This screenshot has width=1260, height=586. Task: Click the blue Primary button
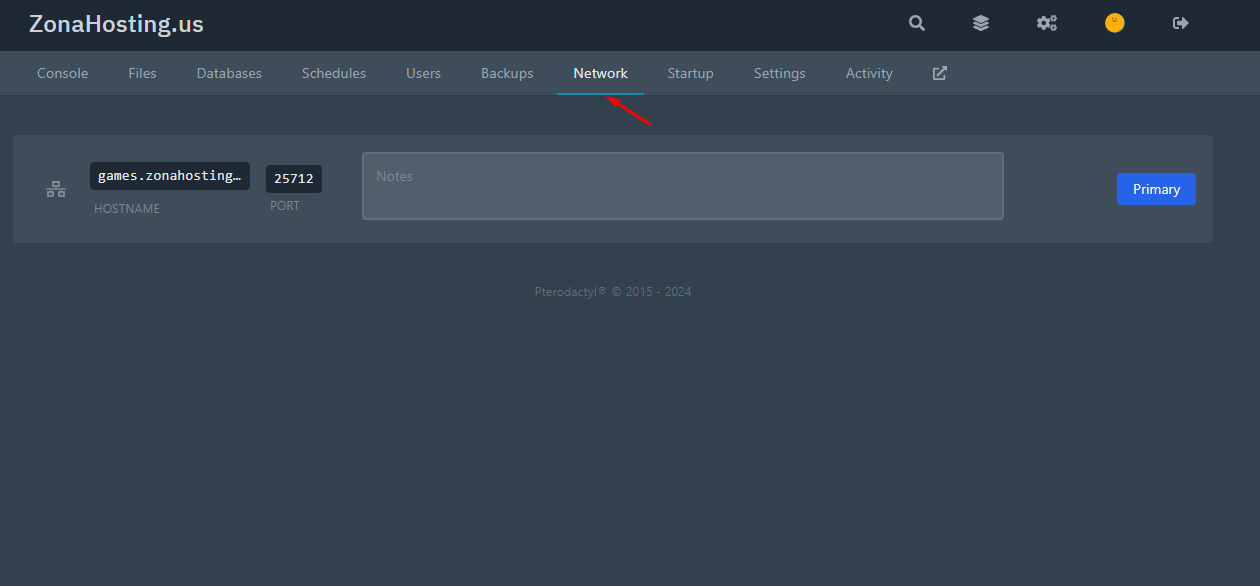coord(1155,189)
